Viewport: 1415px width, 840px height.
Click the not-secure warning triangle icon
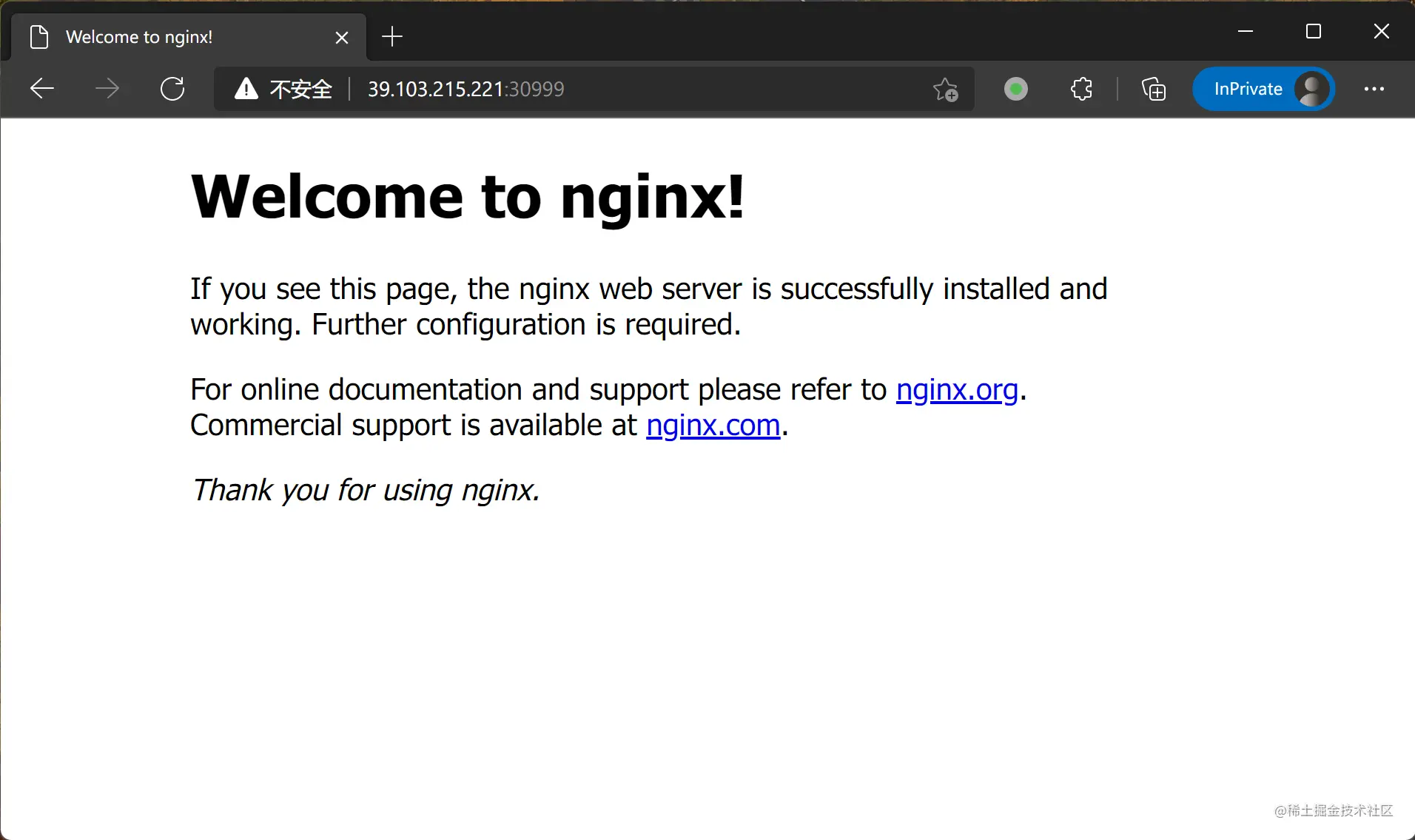(x=246, y=89)
